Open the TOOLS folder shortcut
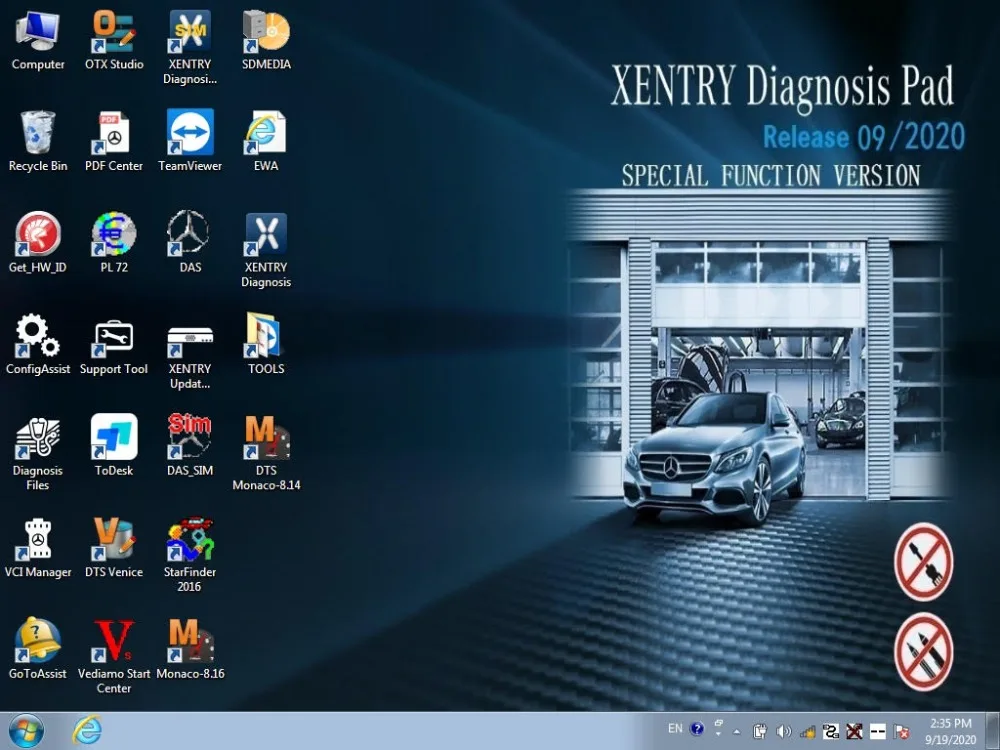This screenshot has width=1000, height=750. point(266,344)
